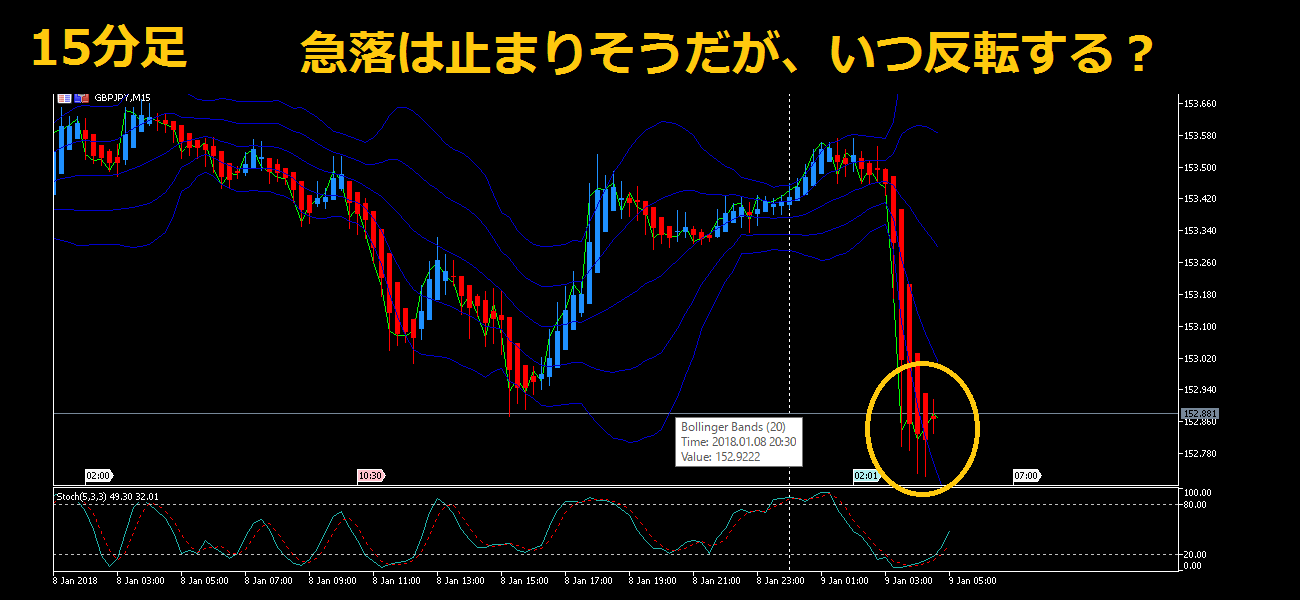Click the 80.00 stochastic level label
Viewport: 1300px width, 600px height.
pyautogui.click(x=1196, y=505)
